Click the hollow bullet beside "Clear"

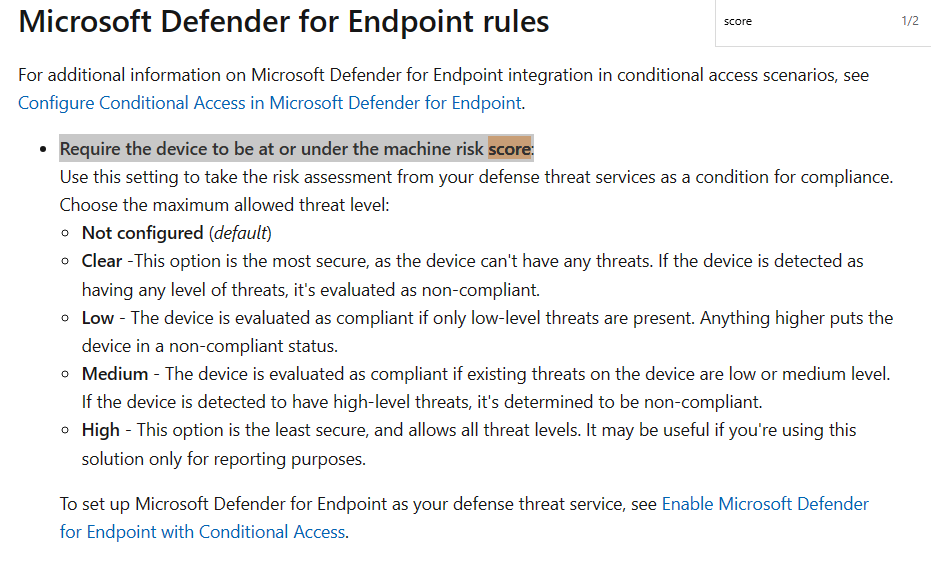pyautogui.click(x=65, y=261)
